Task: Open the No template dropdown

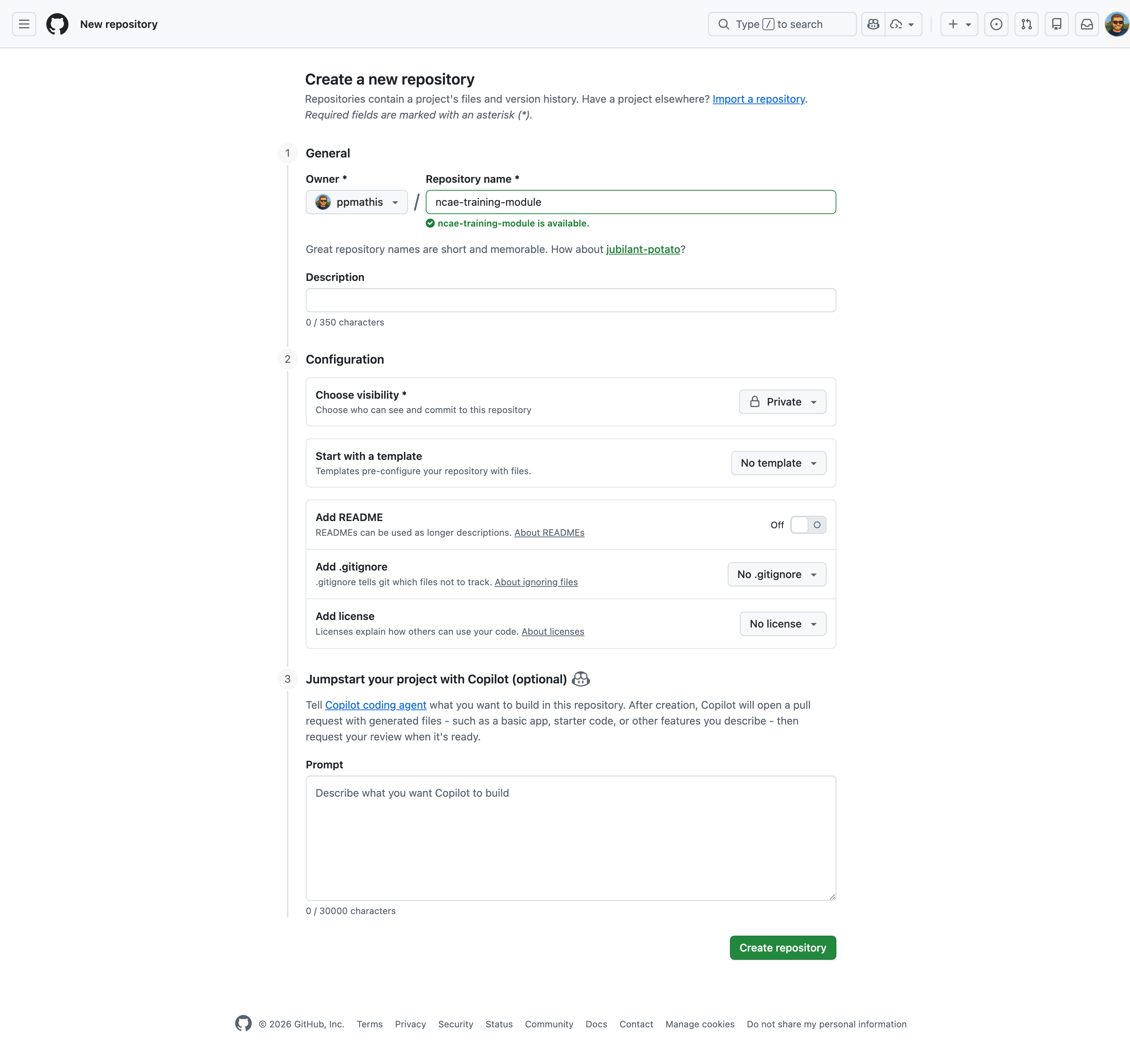Action: click(x=778, y=463)
